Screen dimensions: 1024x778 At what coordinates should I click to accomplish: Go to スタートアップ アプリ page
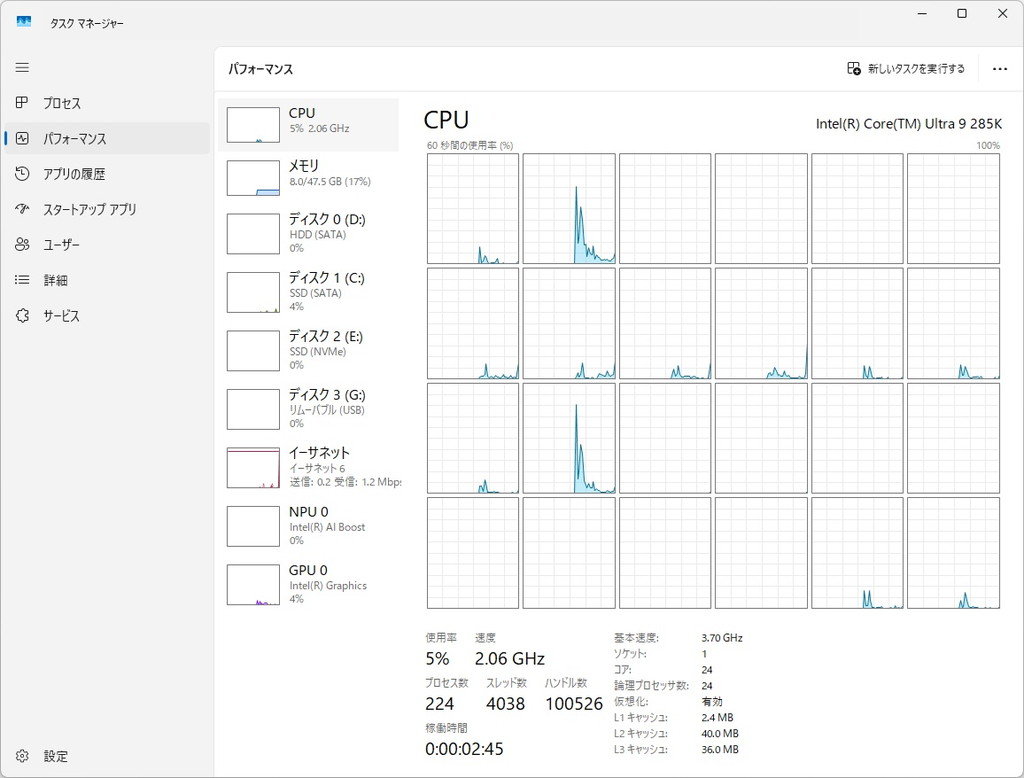coord(89,209)
